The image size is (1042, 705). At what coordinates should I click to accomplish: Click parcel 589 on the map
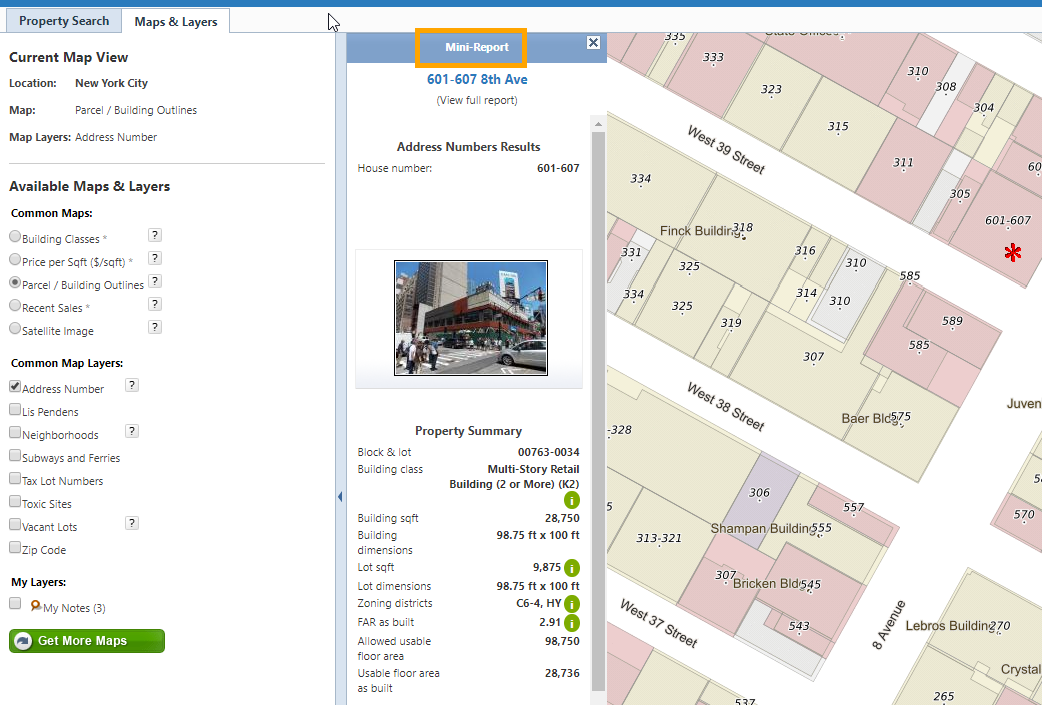[952, 321]
